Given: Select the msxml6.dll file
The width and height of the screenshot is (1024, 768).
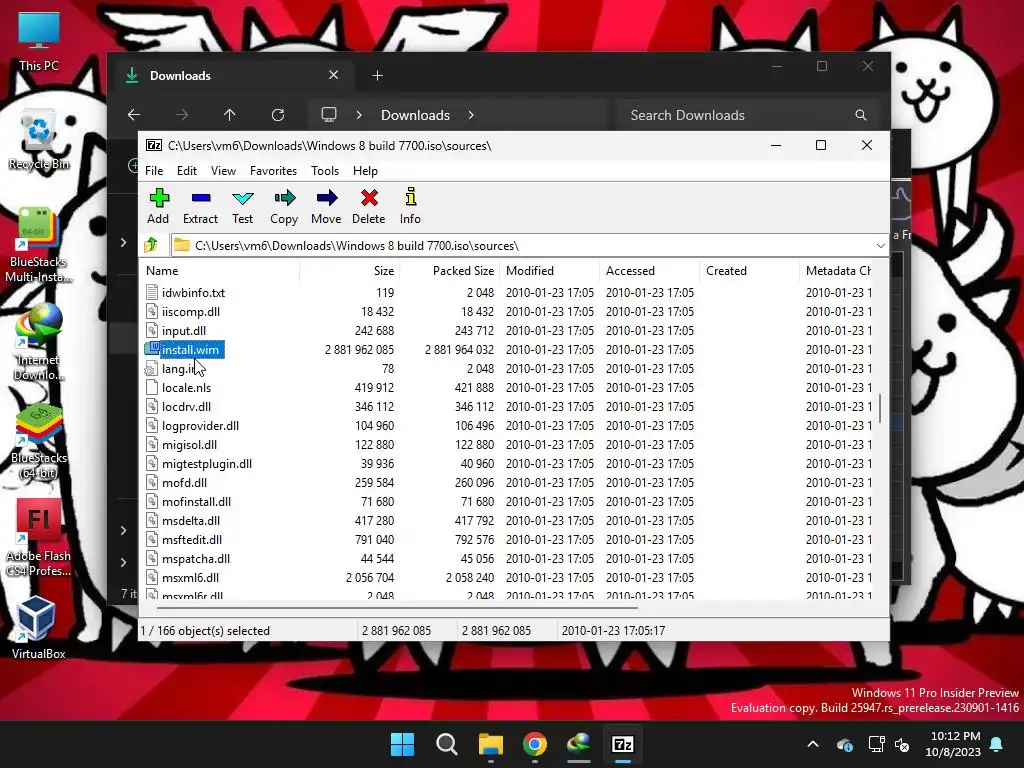Looking at the screenshot, I should 190,577.
